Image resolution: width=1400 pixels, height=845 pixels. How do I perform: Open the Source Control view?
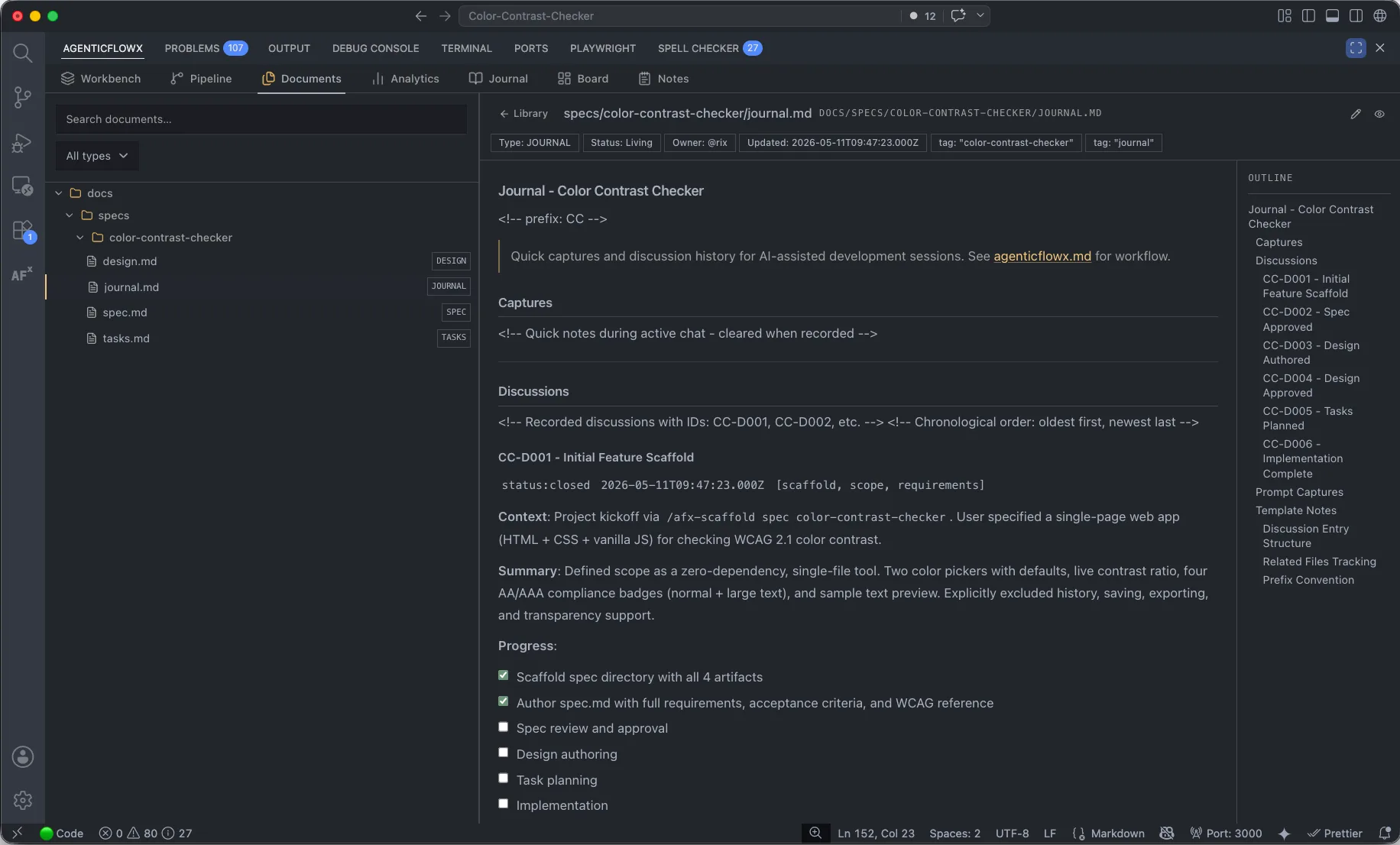click(22, 97)
